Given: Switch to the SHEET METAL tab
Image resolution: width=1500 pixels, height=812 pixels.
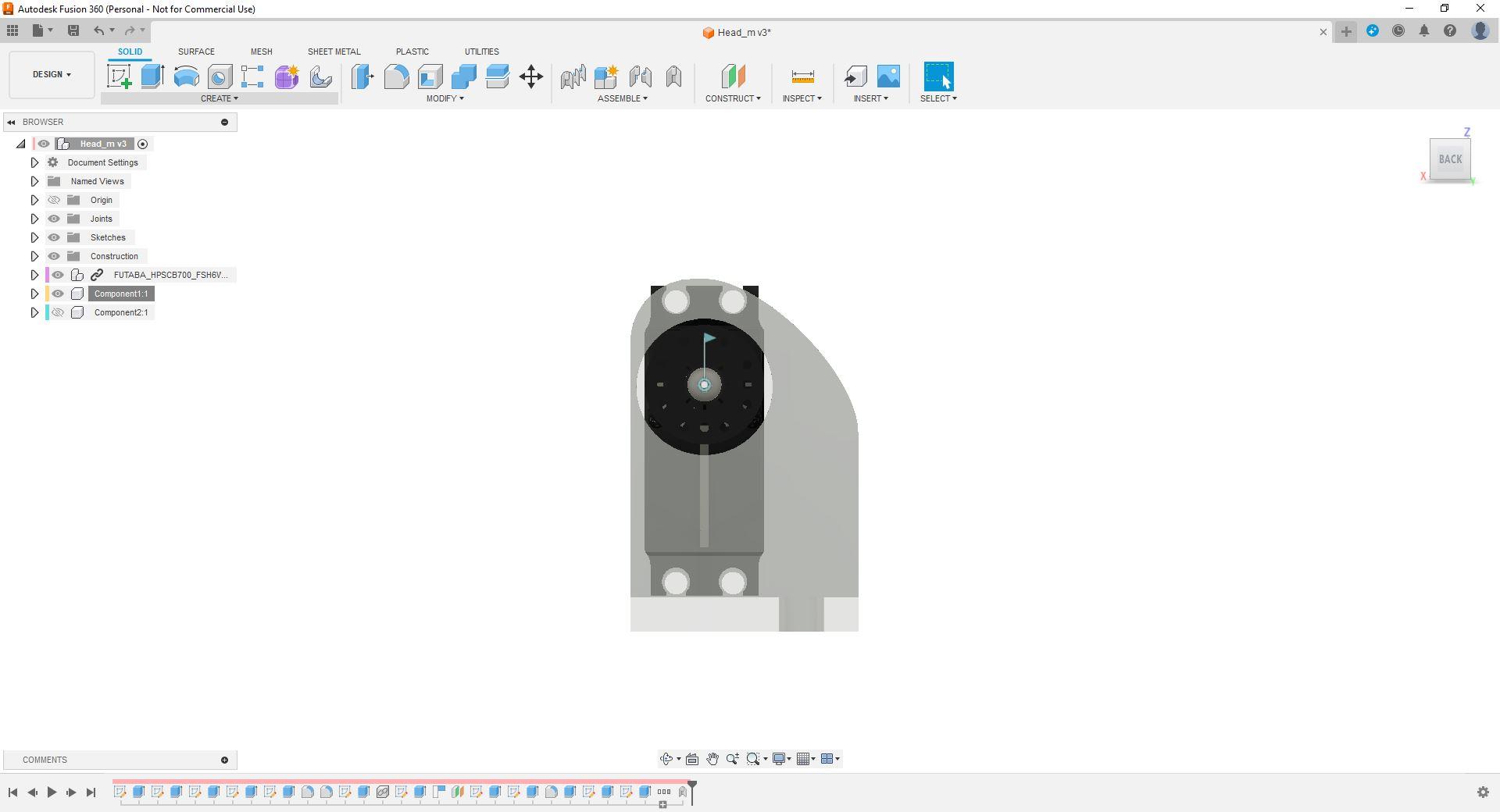Looking at the screenshot, I should click(x=334, y=52).
